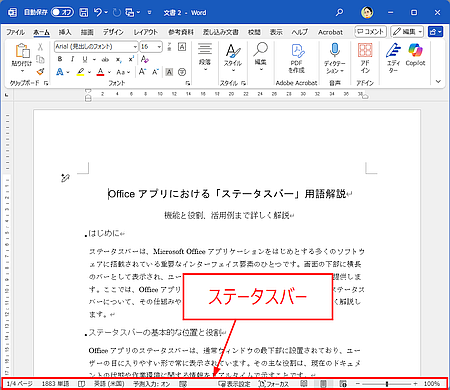Viewport: 450px width, 390px height.
Task: Click the Share button
Action: point(435,32)
